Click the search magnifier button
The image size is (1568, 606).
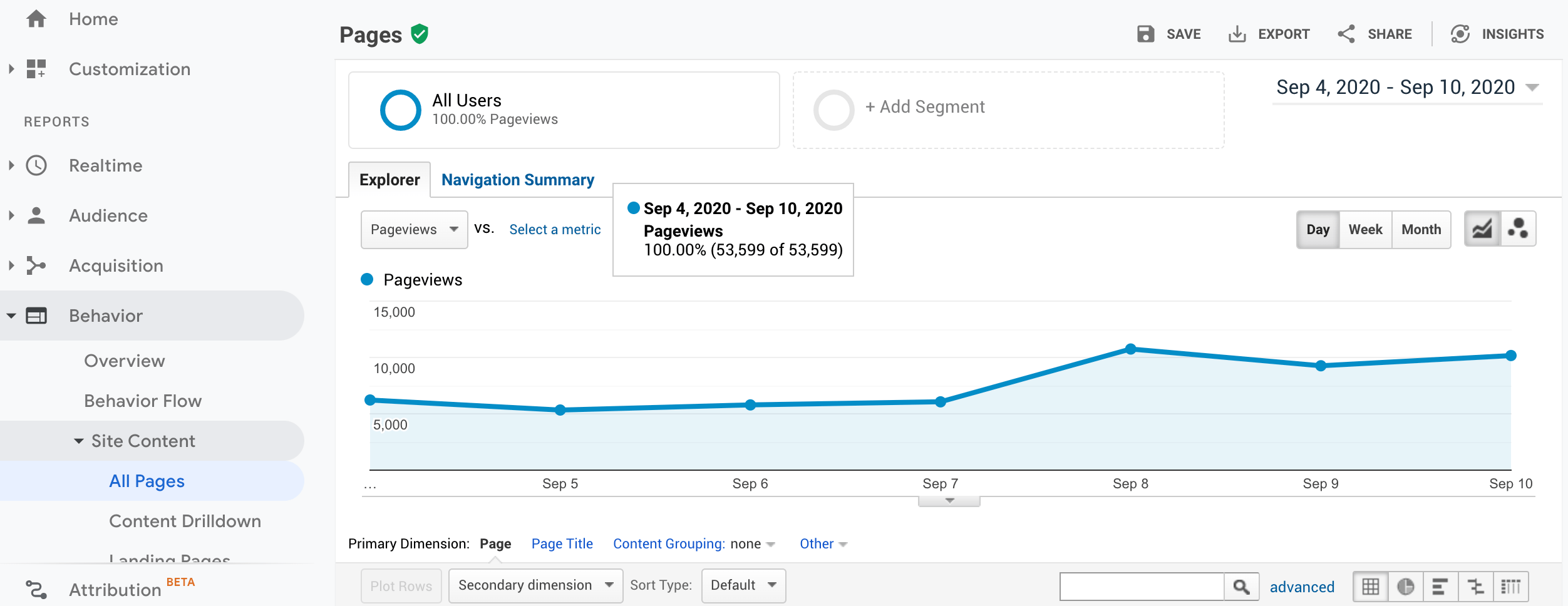[1241, 587]
